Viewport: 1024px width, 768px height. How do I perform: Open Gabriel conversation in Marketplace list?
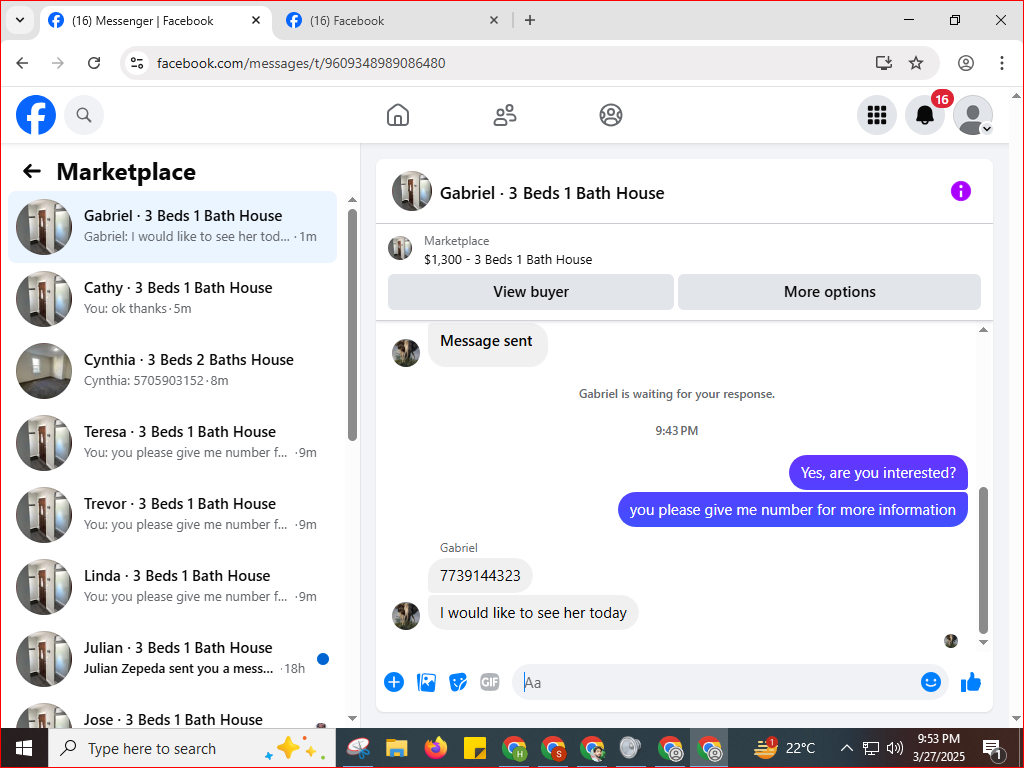pyautogui.click(x=172, y=227)
